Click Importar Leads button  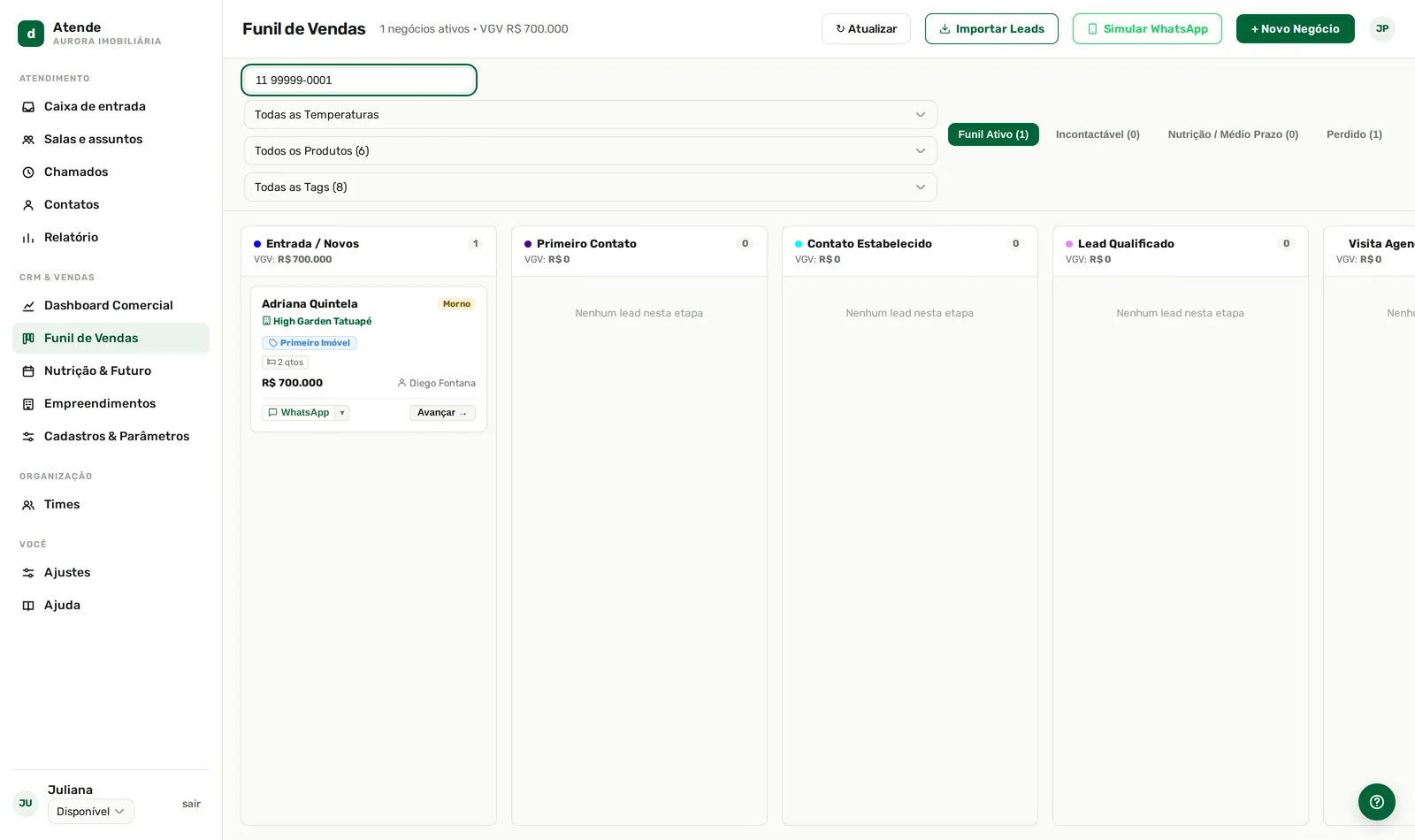pos(991,29)
